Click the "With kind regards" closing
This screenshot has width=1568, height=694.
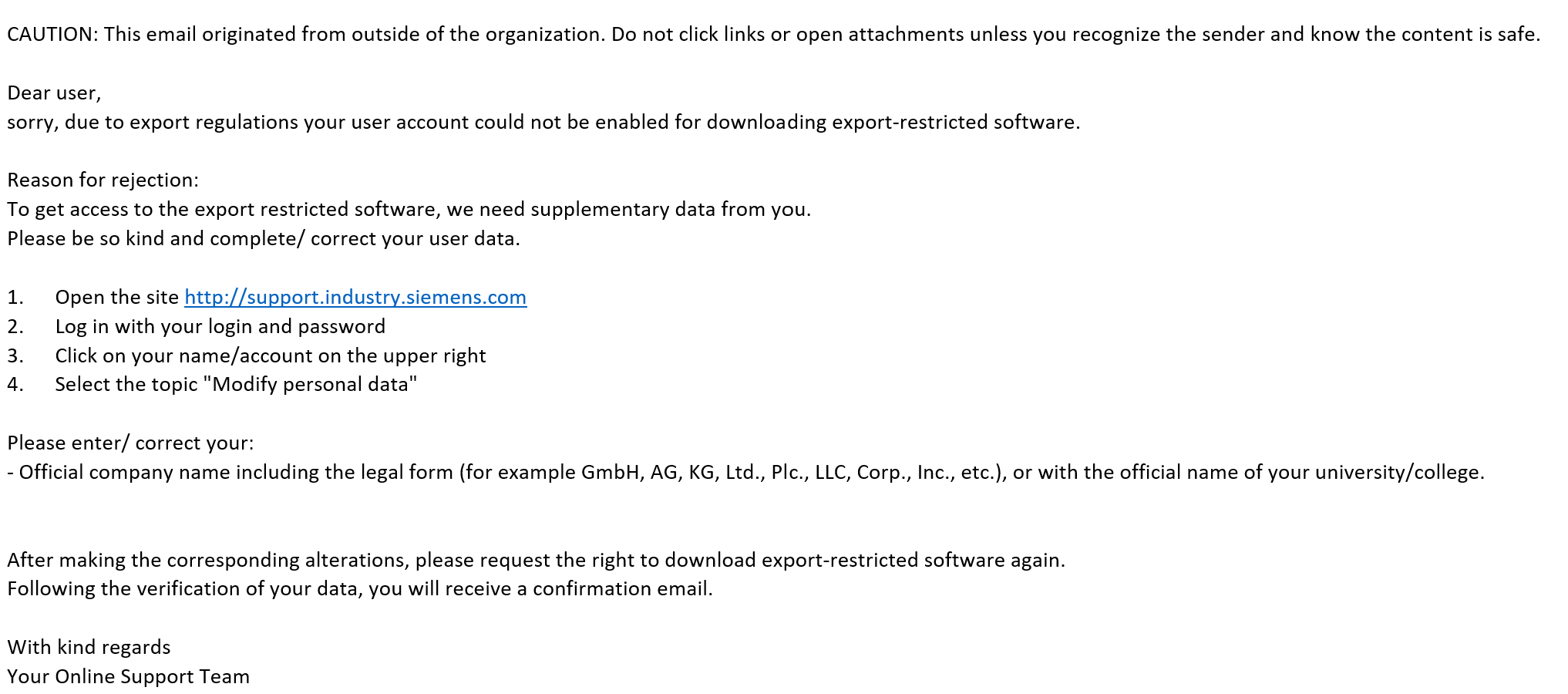pyautogui.click(x=89, y=648)
